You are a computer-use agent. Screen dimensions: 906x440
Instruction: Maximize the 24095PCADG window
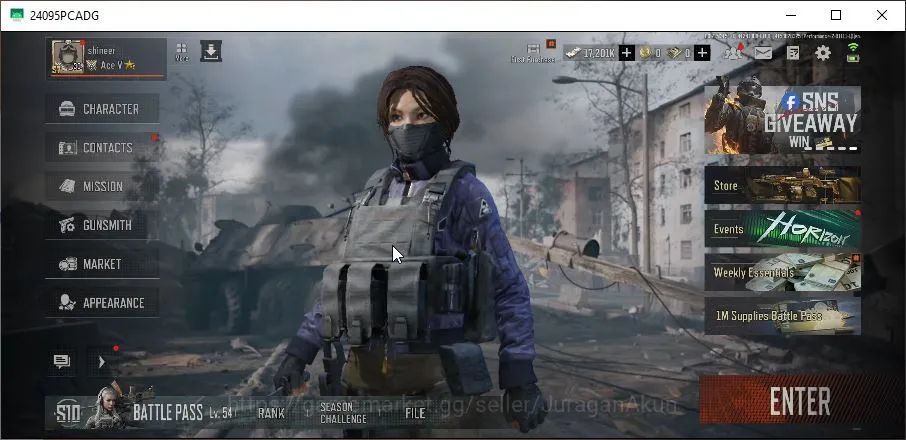click(836, 15)
